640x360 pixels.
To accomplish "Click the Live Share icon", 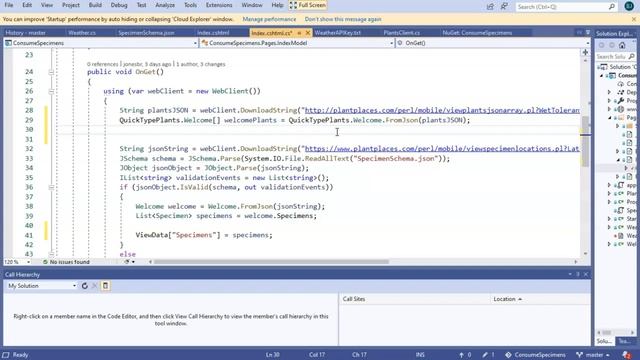I will pos(490,6).
